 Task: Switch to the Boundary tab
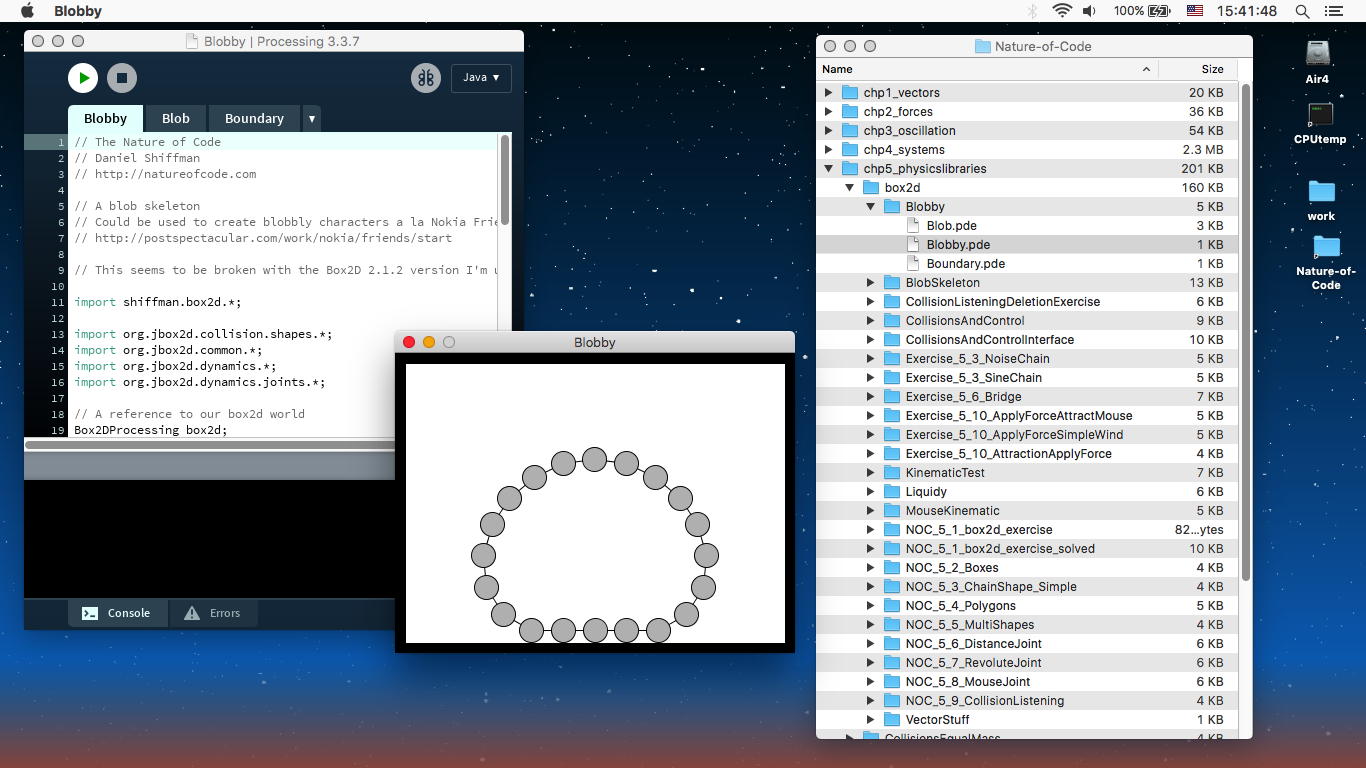(x=254, y=118)
